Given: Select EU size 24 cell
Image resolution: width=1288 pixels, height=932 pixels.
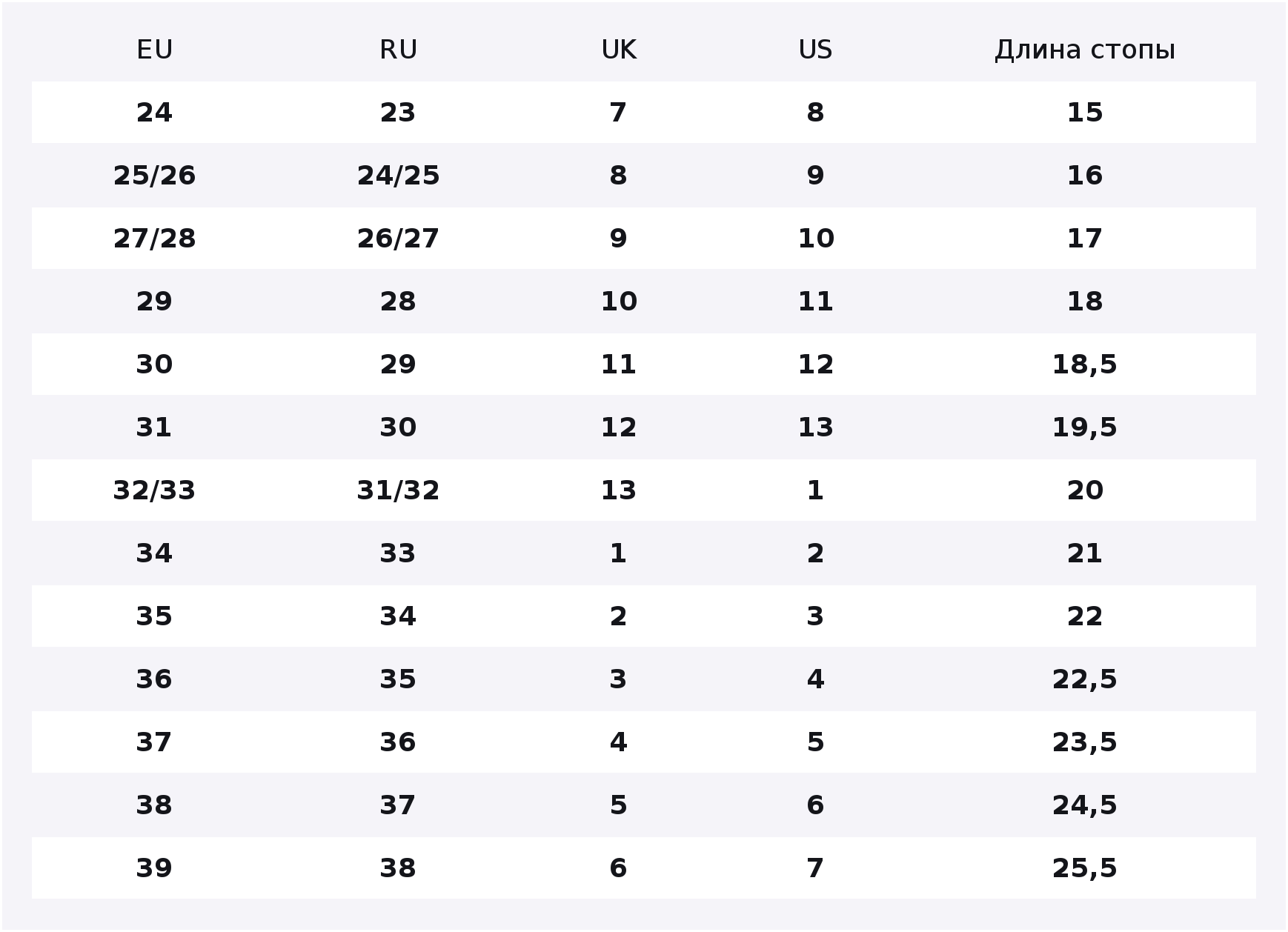Looking at the screenshot, I should pos(154,113).
